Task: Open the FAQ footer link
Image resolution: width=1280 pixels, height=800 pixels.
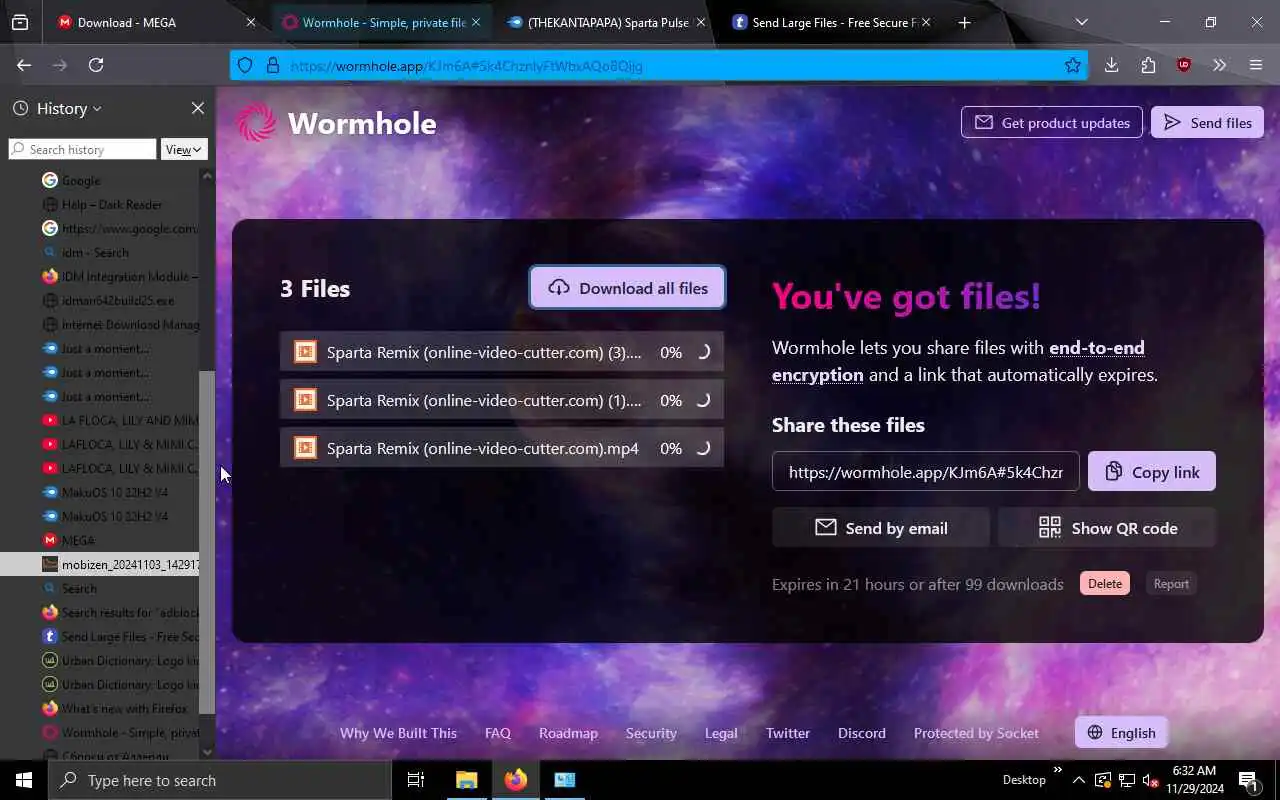Action: [x=497, y=733]
